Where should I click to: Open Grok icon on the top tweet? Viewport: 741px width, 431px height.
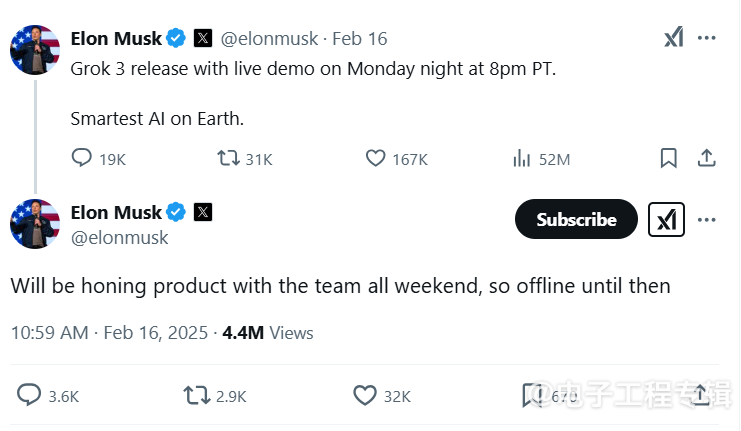pos(674,38)
